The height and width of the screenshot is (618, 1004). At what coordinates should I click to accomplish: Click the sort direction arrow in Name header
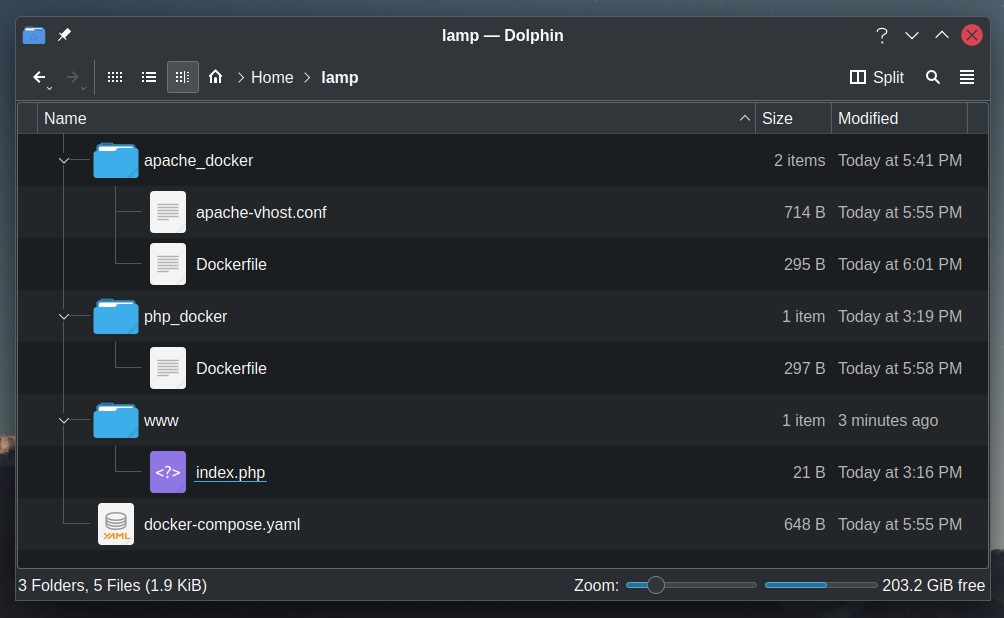pos(744,118)
